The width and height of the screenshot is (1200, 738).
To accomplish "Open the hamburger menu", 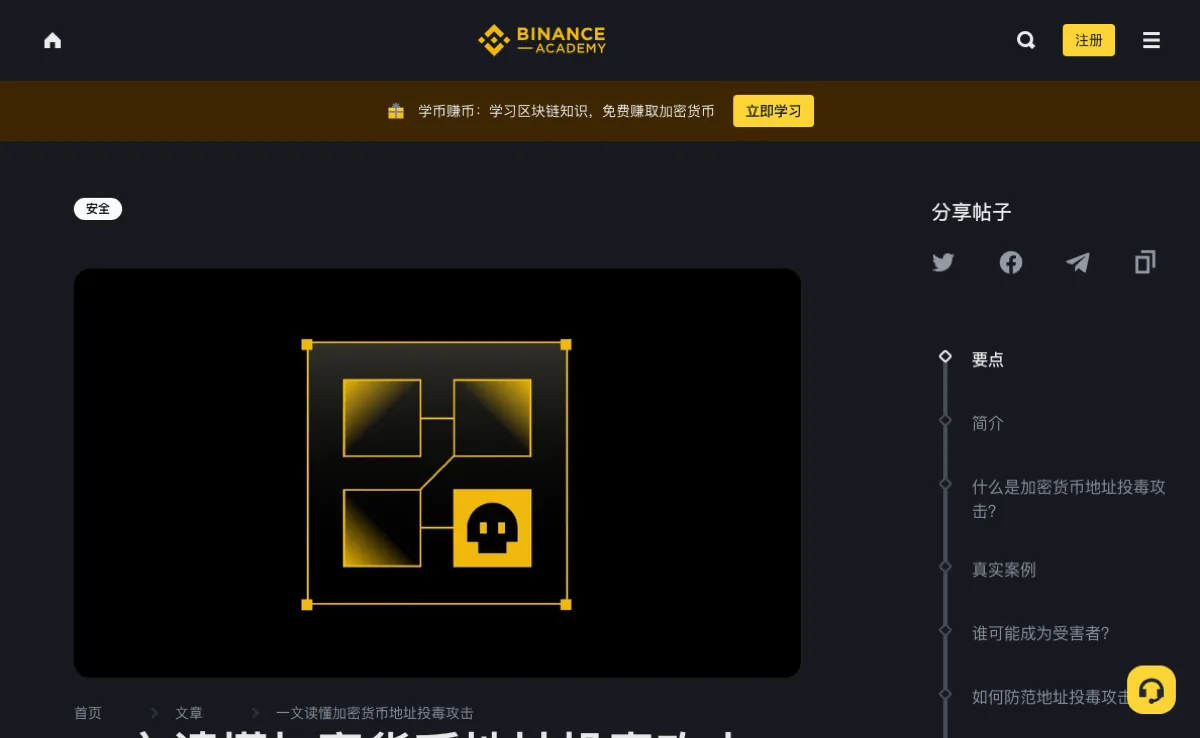I will point(1152,40).
